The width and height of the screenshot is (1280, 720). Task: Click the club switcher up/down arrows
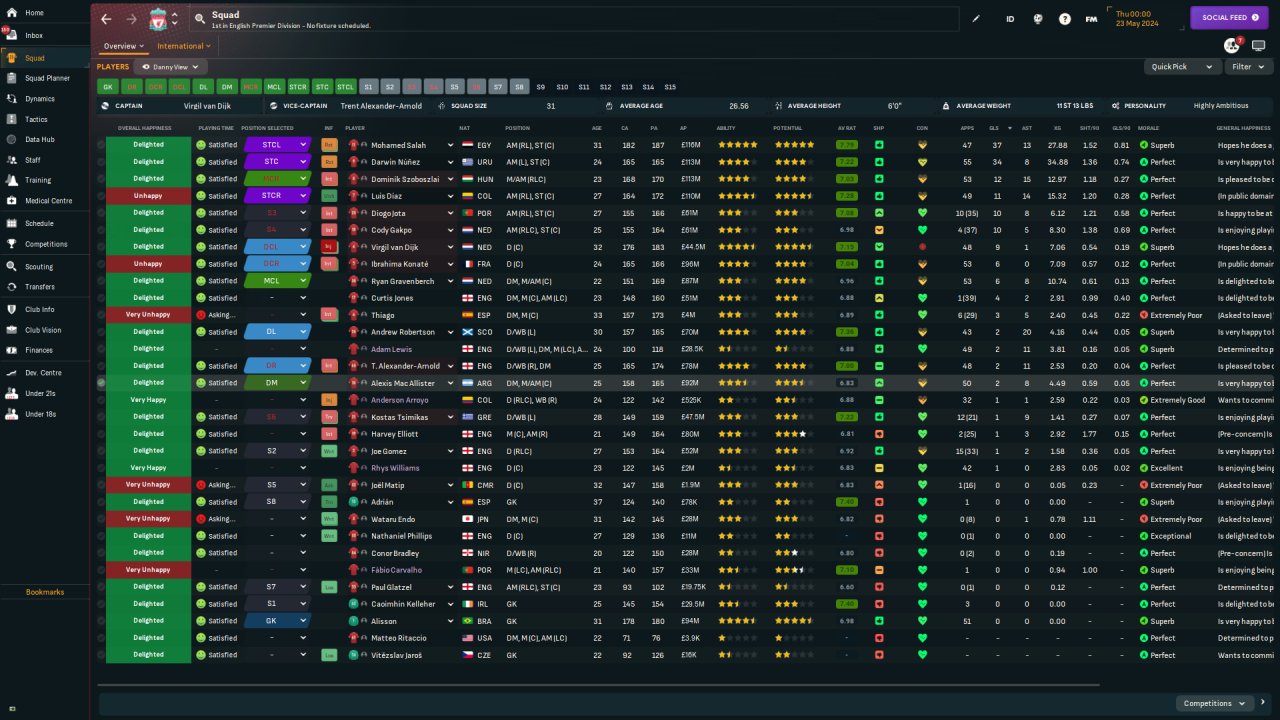tap(175, 19)
